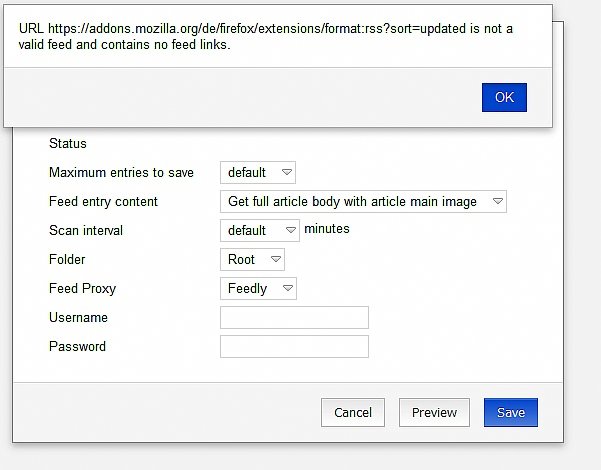Save the feed settings
The image size is (601, 470).
511,412
